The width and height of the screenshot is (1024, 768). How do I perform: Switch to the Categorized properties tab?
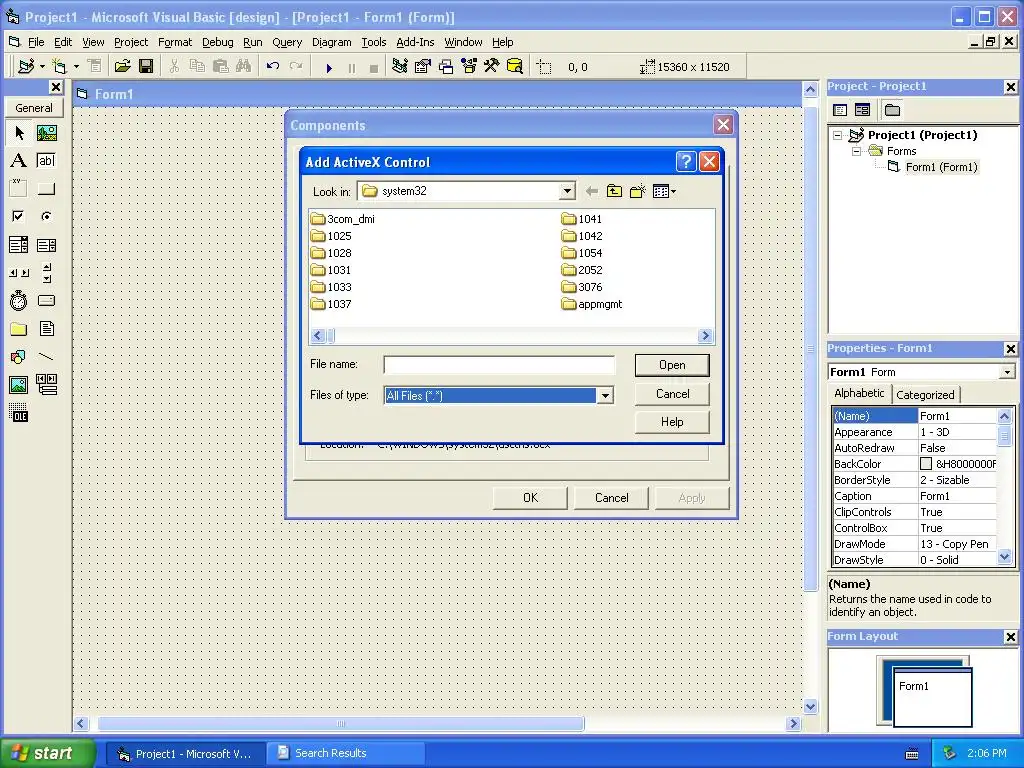point(925,394)
